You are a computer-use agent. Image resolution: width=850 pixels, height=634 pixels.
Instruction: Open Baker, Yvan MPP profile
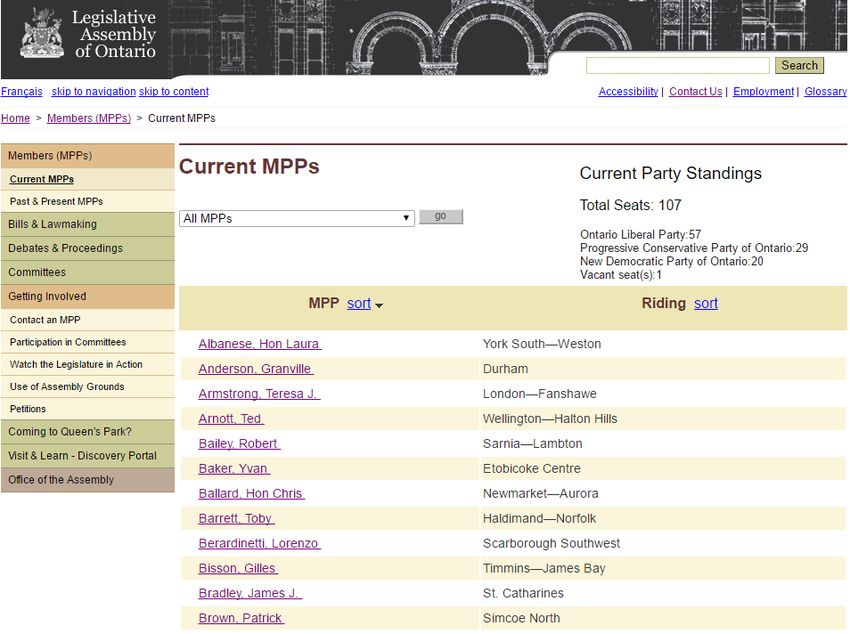click(234, 469)
